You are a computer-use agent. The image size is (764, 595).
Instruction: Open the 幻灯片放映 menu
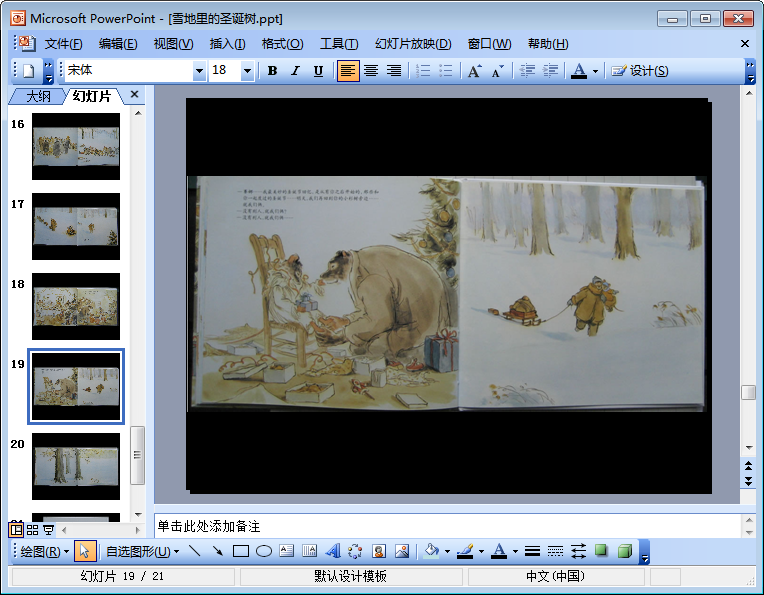pos(413,44)
